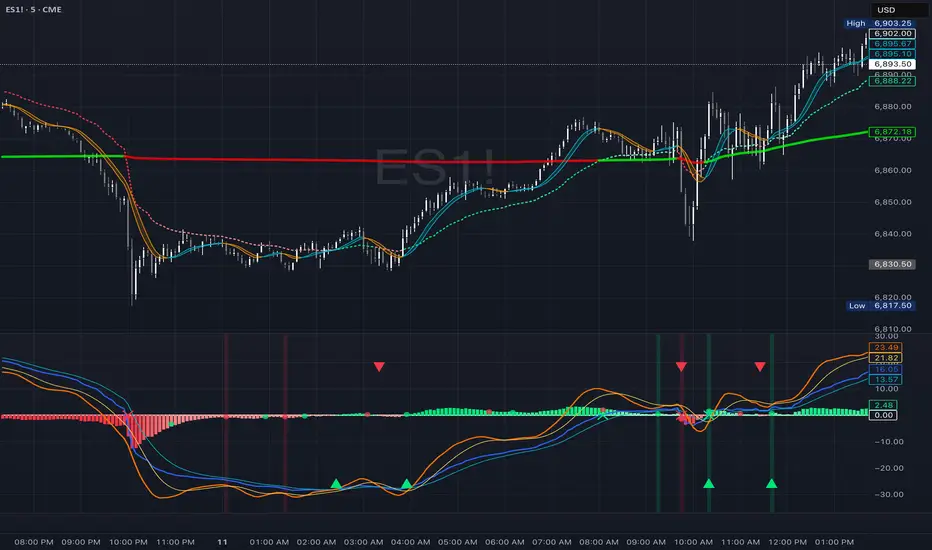
Task: Click the 01:00 AM time axis label
Action: point(269,542)
